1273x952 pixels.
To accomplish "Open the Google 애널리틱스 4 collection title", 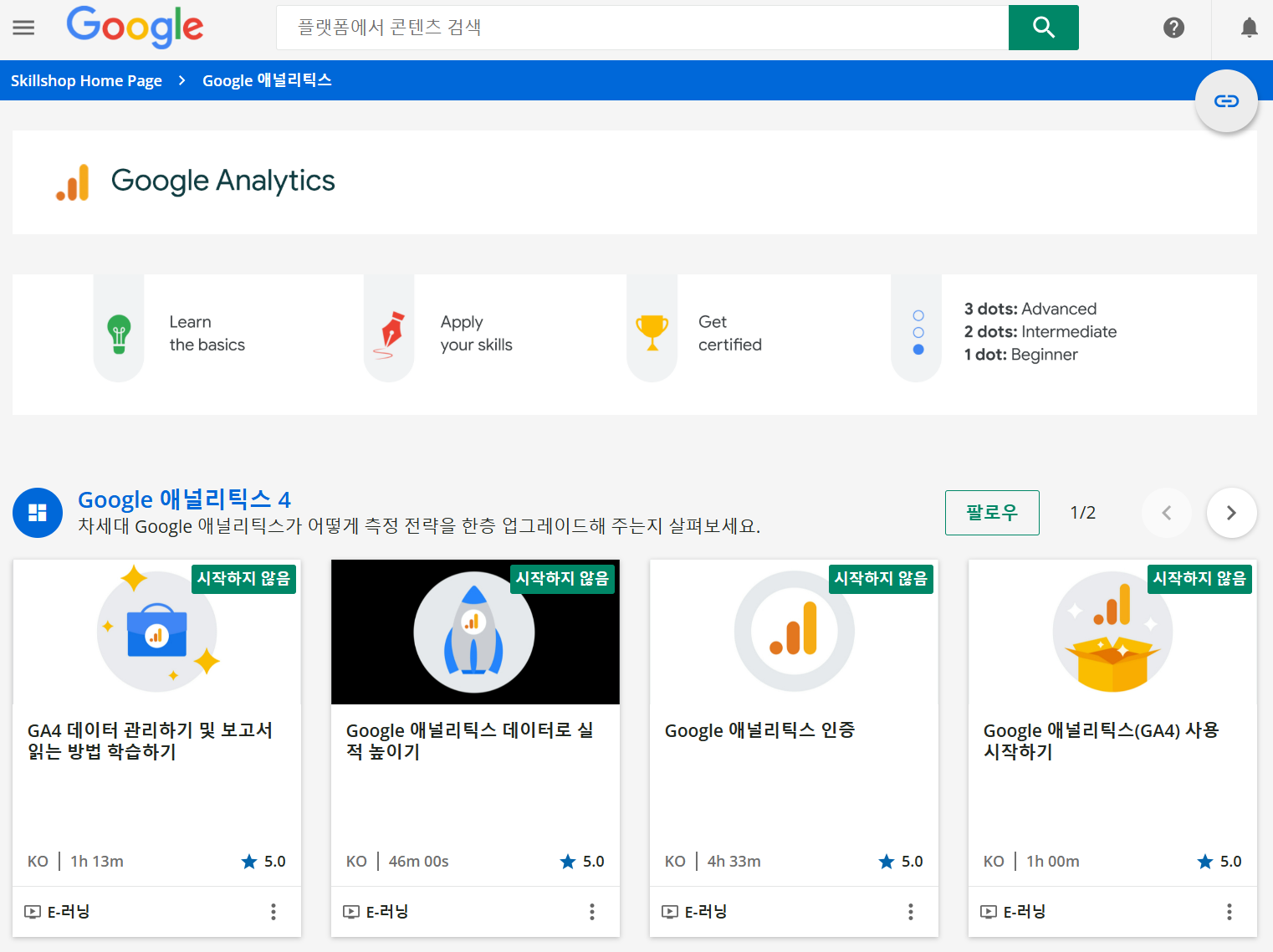I will (184, 499).
